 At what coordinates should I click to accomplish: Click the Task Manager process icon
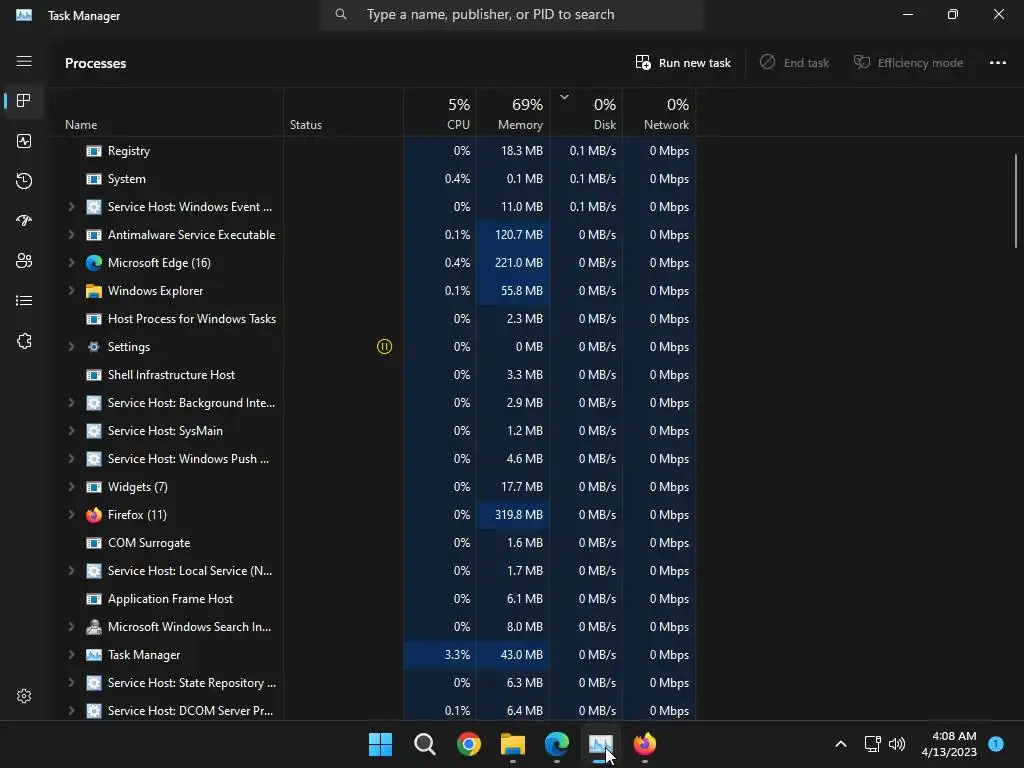pyautogui.click(x=94, y=654)
